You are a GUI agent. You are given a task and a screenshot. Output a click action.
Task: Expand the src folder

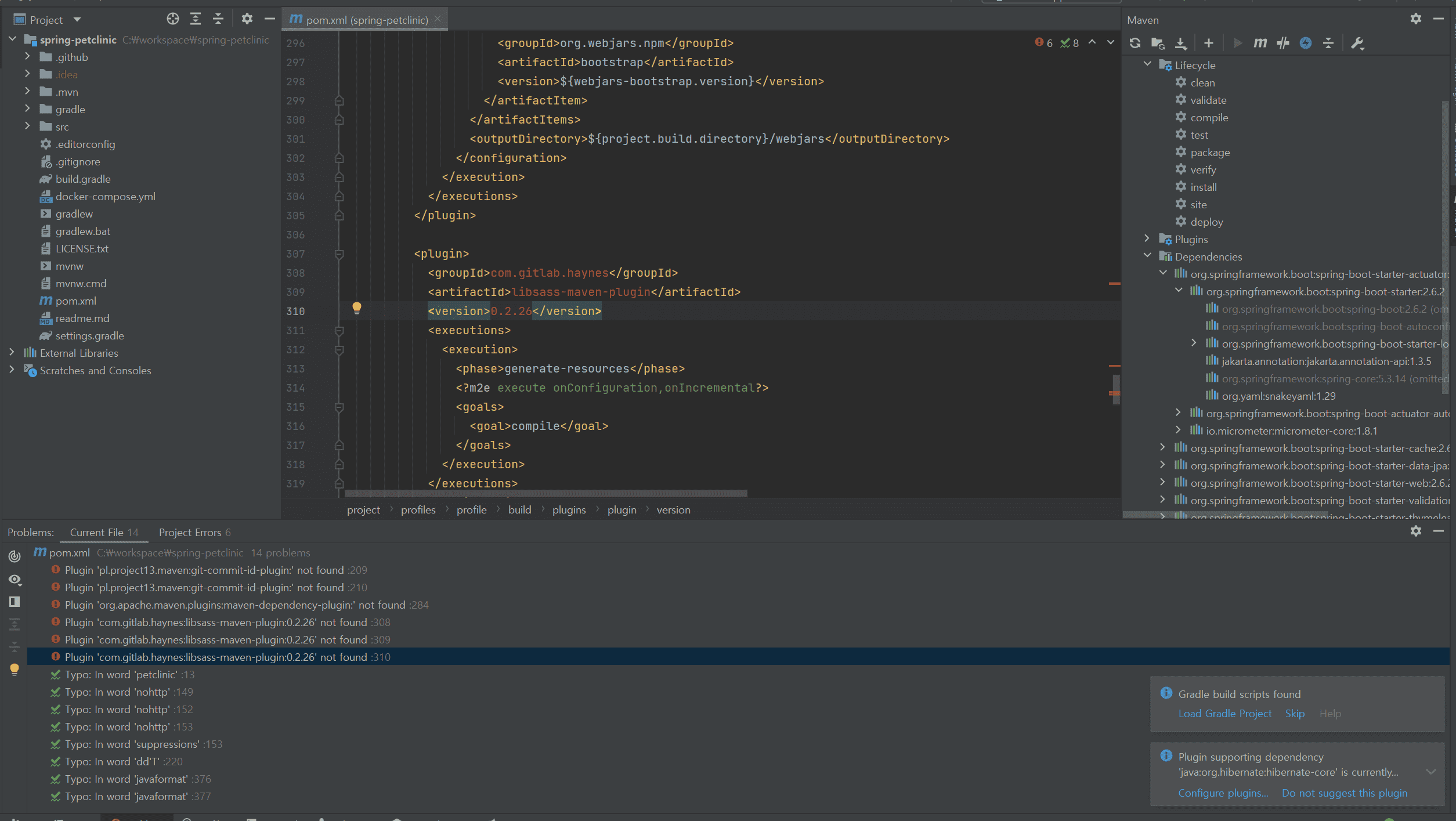27,126
